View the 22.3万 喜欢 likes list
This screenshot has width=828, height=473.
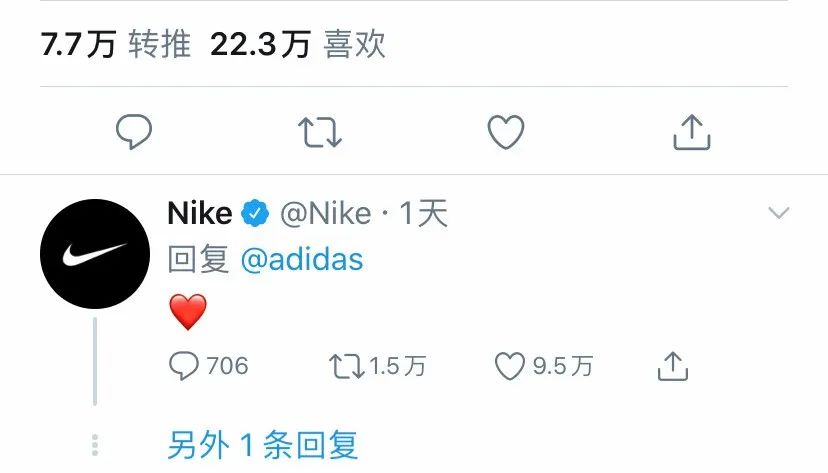click(x=298, y=44)
